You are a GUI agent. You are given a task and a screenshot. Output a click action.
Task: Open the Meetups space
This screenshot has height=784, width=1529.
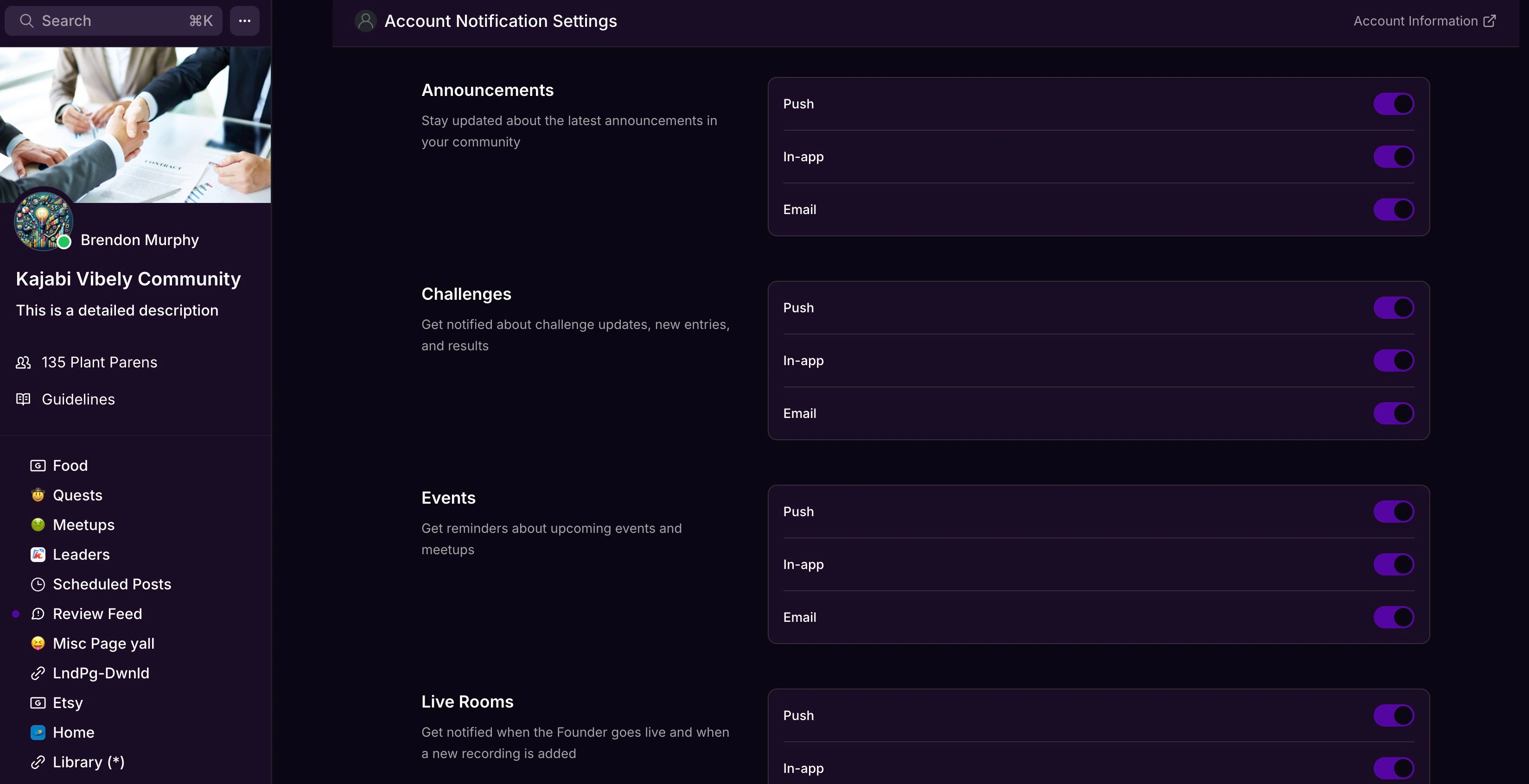pyautogui.click(x=84, y=525)
